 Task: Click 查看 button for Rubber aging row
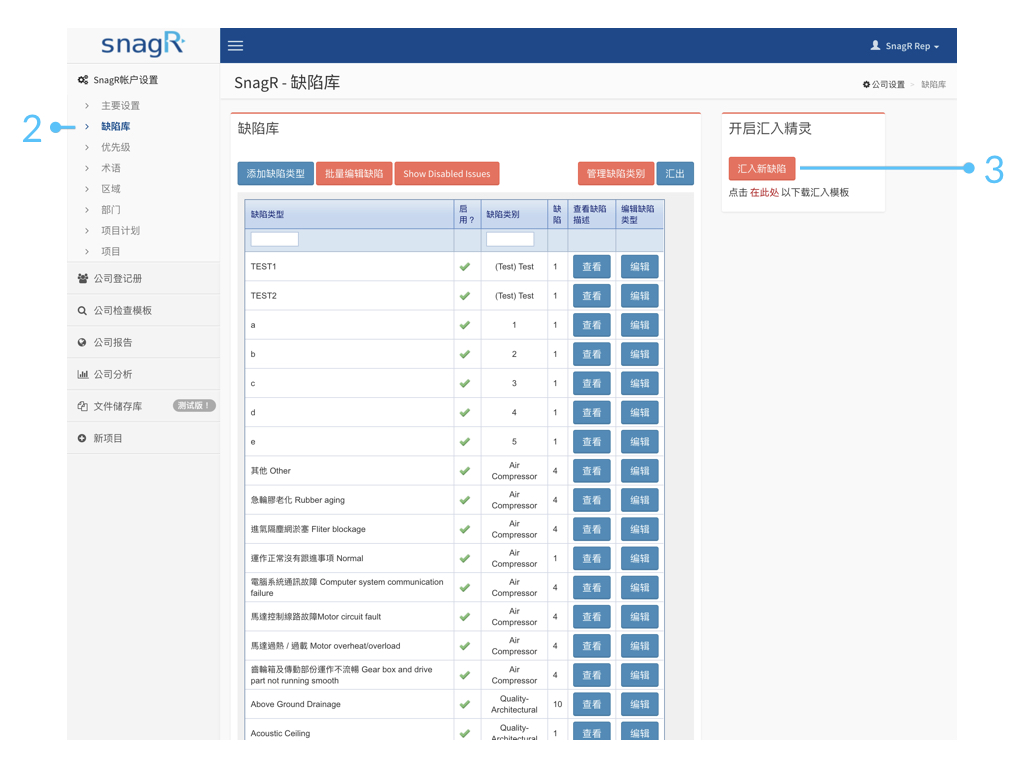click(592, 500)
